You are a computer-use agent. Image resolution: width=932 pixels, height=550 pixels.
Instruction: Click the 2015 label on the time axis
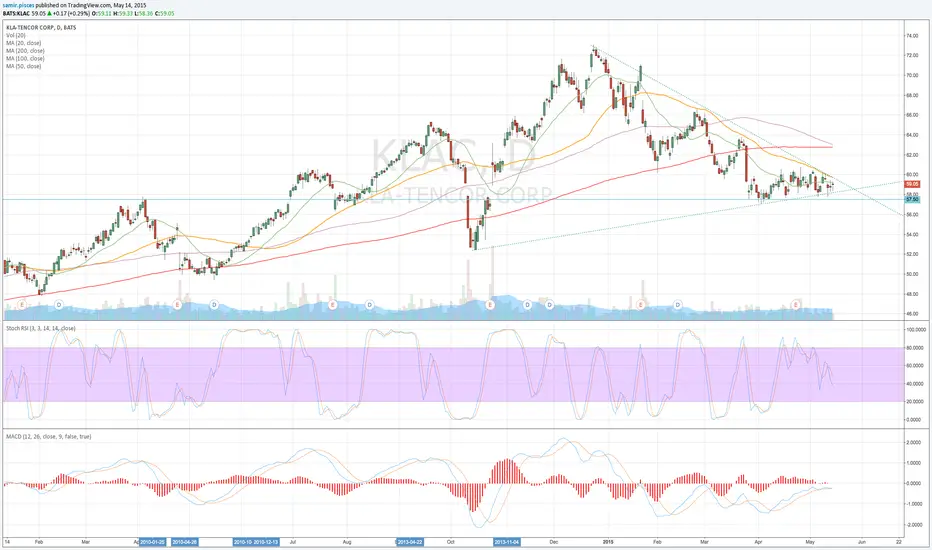(608, 542)
